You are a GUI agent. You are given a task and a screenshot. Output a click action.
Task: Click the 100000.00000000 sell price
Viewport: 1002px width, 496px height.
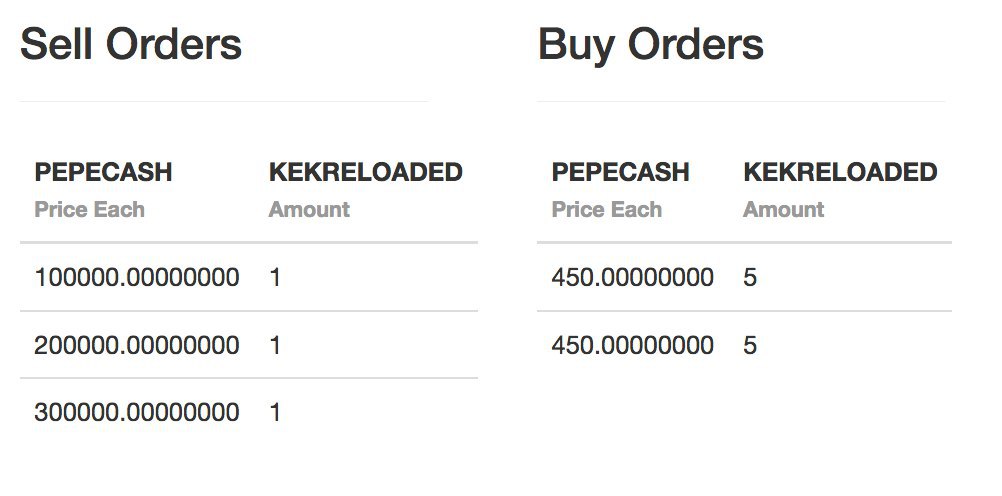click(x=137, y=277)
